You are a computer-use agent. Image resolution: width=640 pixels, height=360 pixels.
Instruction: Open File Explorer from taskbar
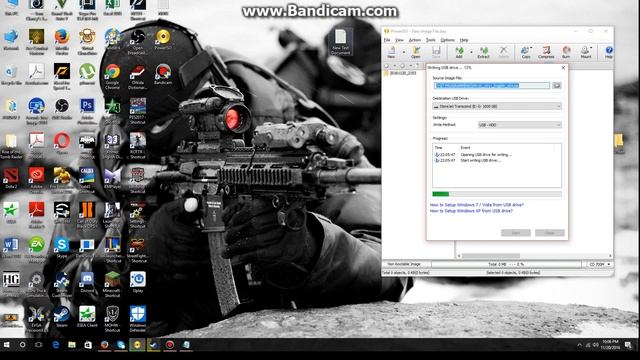click(72, 345)
